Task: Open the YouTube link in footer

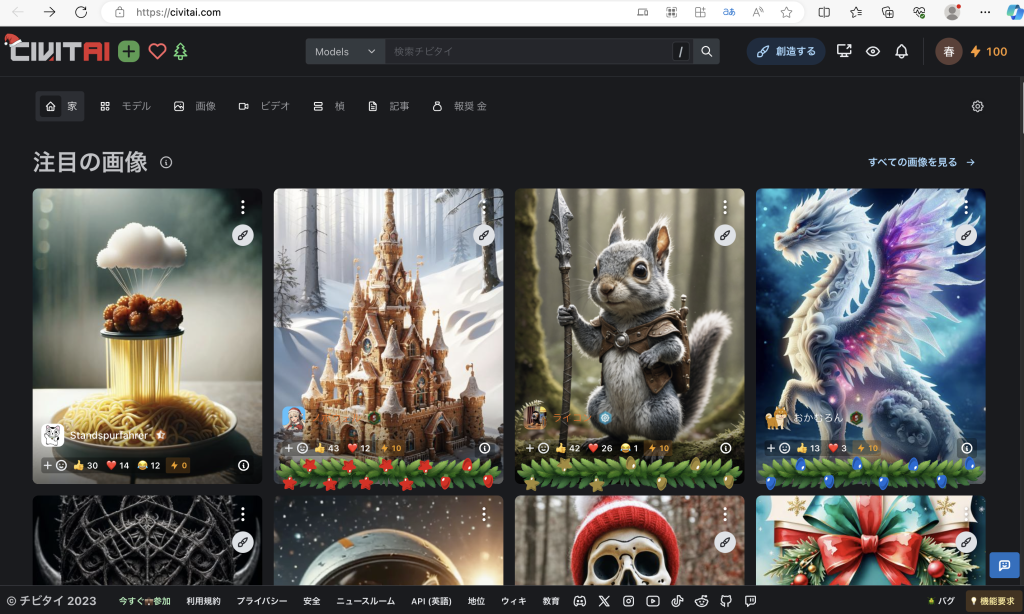Action: (x=653, y=601)
